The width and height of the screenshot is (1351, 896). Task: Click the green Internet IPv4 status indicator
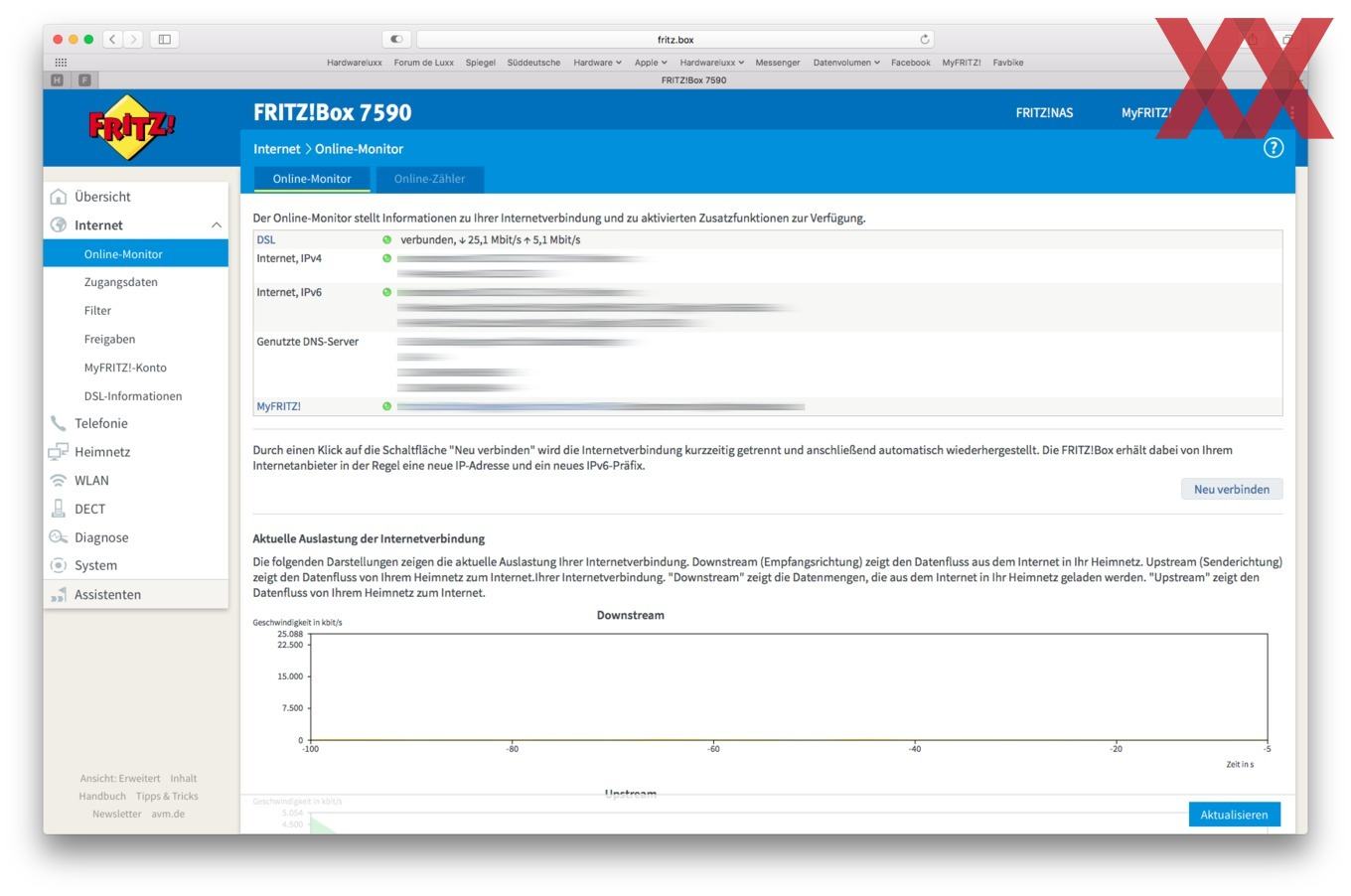click(x=387, y=258)
